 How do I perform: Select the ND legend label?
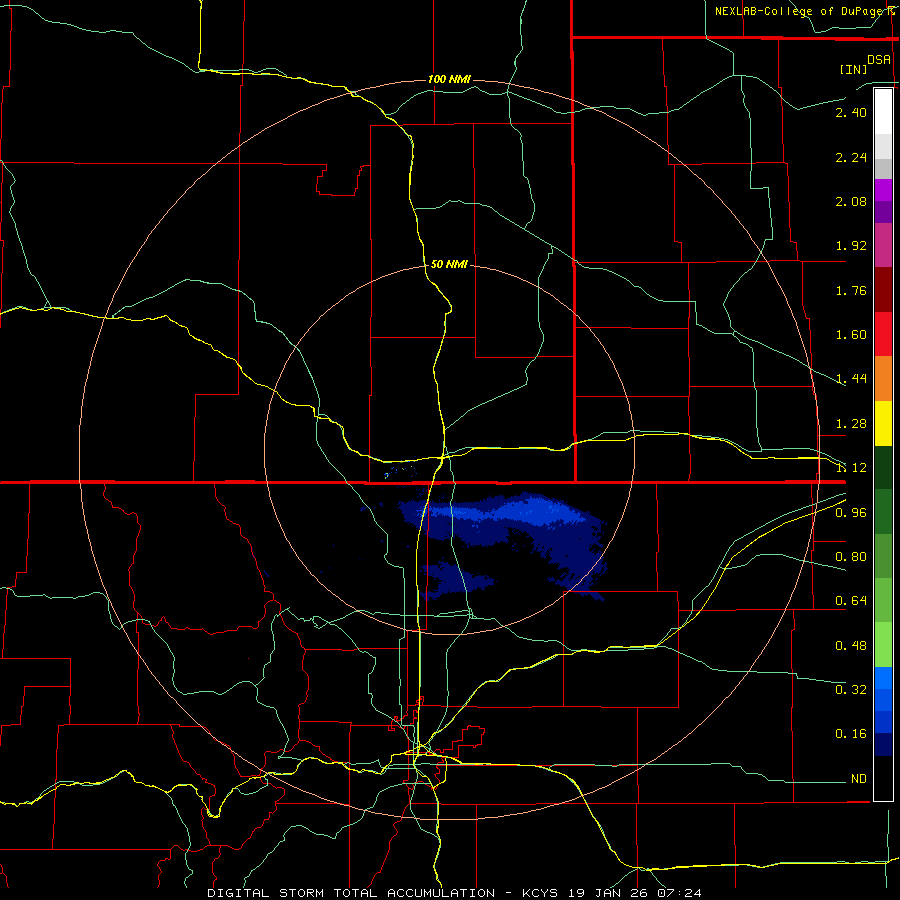[x=858, y=779]
